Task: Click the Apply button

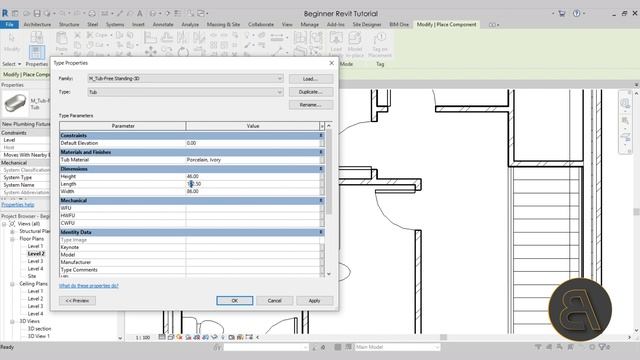Action: coord(314,300)
